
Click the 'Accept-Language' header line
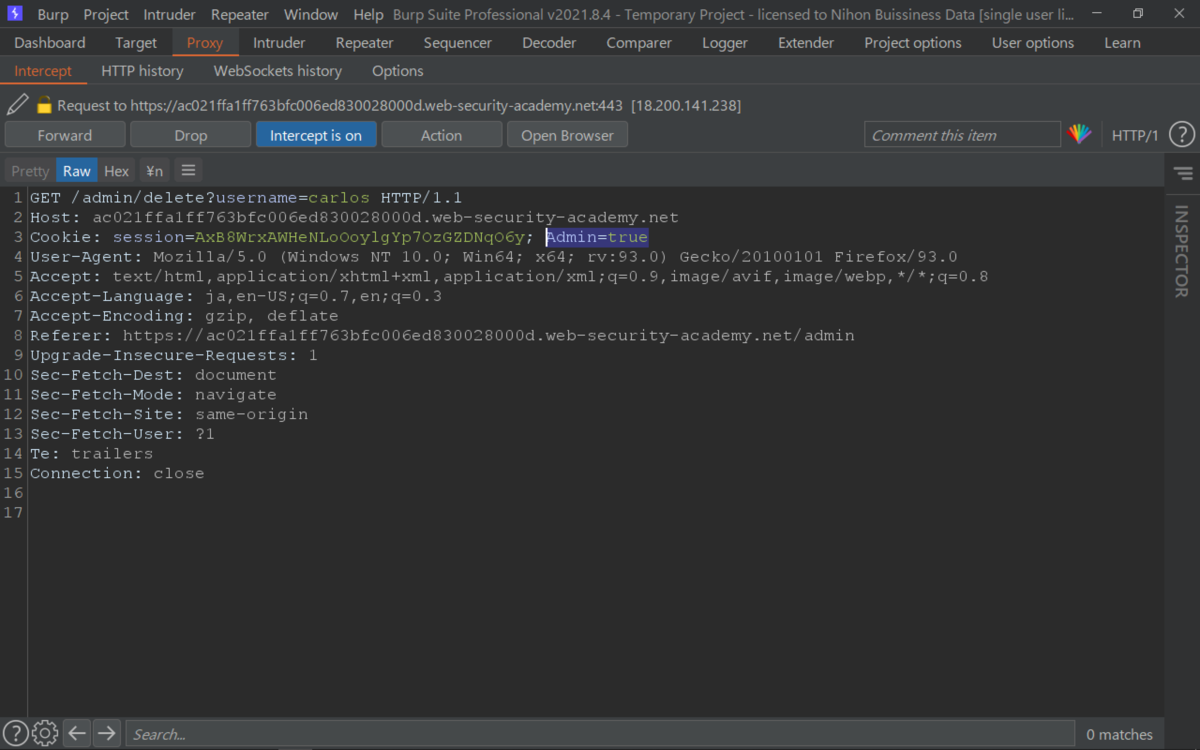pos(236,296)
